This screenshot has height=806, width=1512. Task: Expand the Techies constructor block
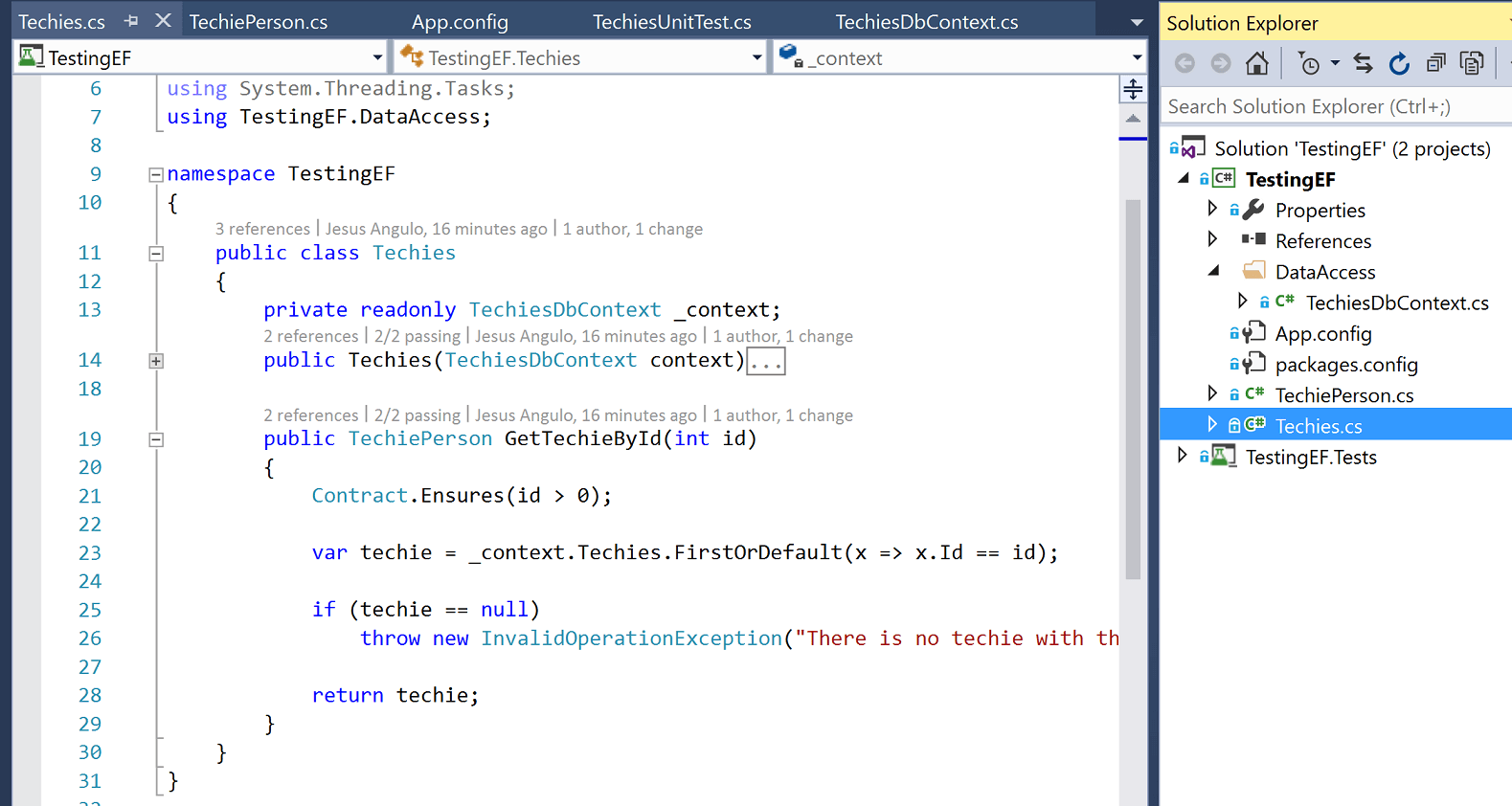coord(155,361)
